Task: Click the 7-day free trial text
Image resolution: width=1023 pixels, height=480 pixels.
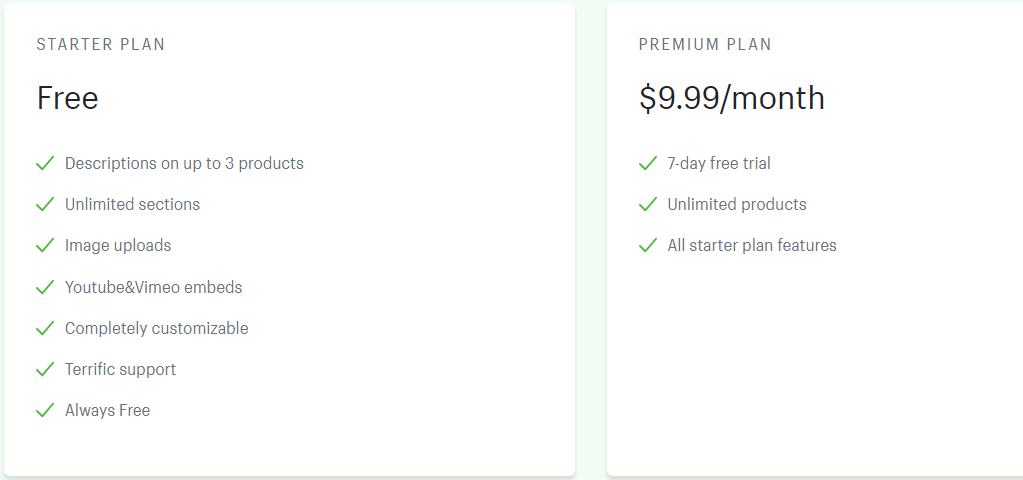Action: tap(719, 163)
